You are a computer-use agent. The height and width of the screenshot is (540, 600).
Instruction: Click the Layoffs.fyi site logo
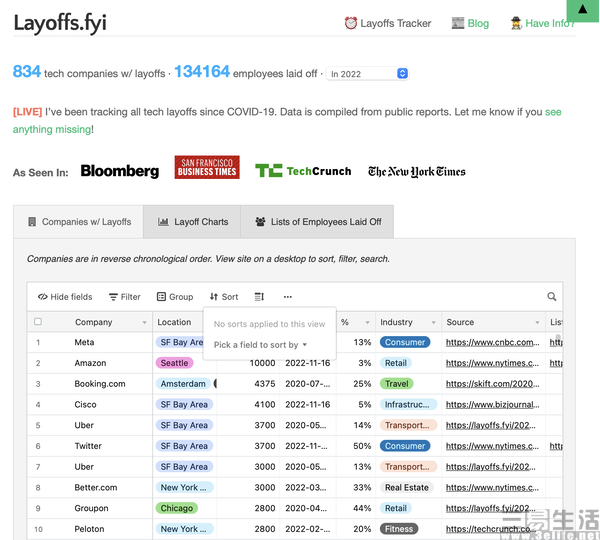60,23
